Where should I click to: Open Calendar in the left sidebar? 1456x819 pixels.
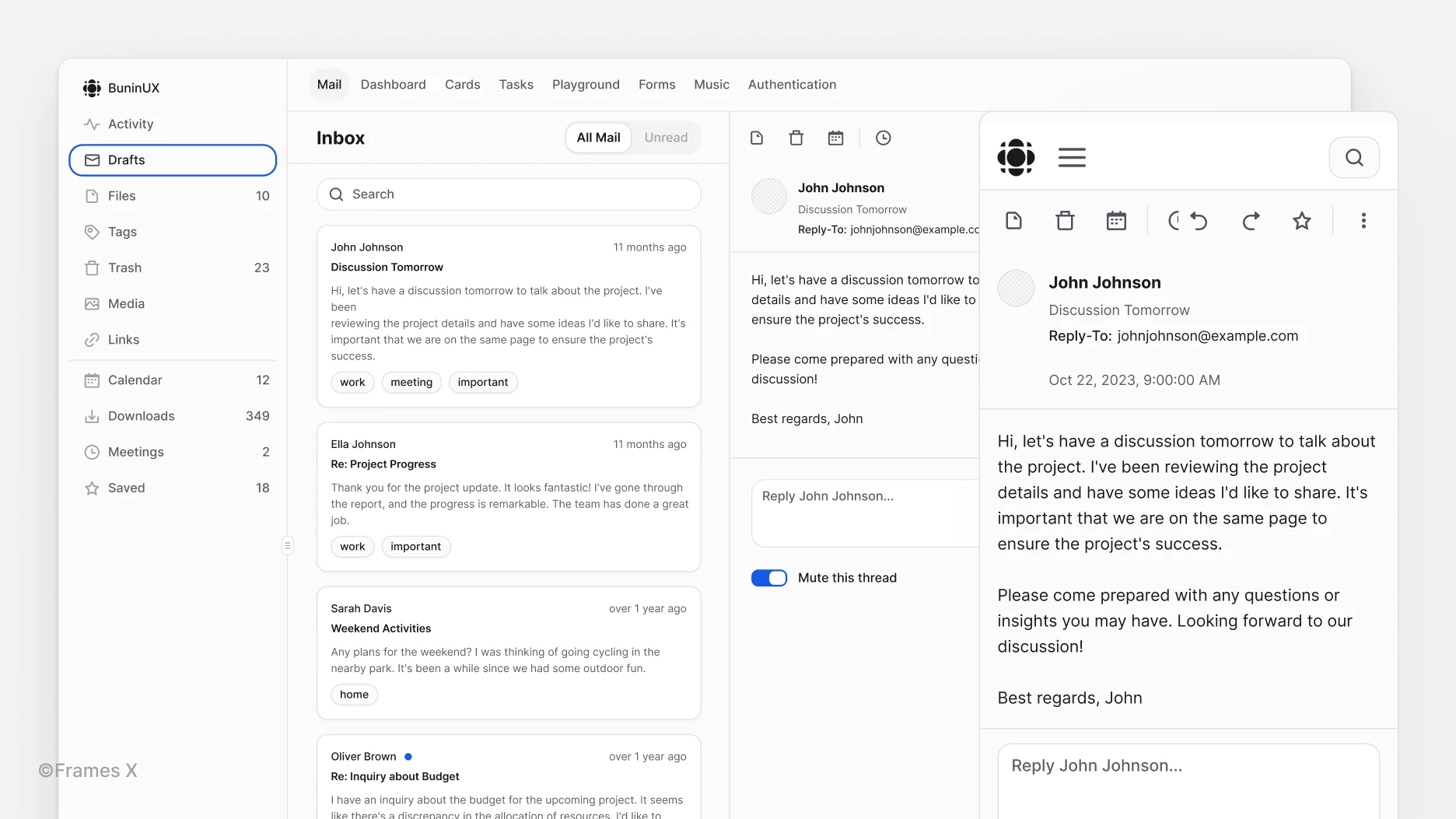coord(173,380)
